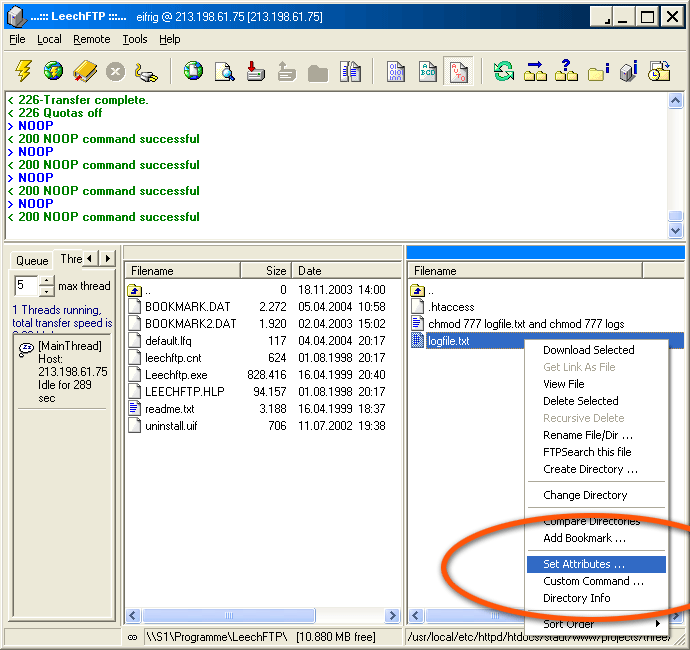690x650 pixels.
Task: Choose Add Bookmark in context menu
Action: tap(596, 538)
